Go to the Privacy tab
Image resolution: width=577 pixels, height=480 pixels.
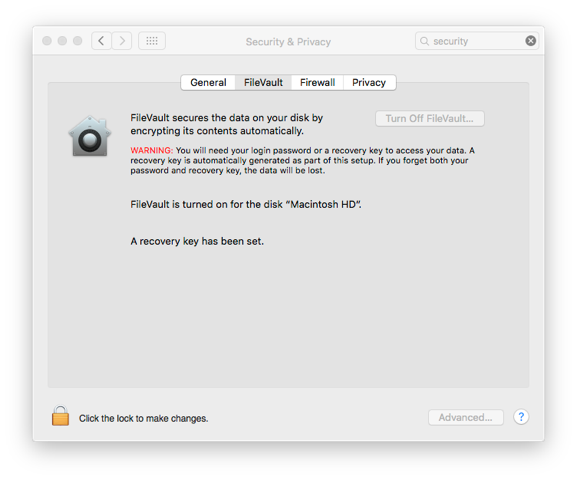click(369, 82)
